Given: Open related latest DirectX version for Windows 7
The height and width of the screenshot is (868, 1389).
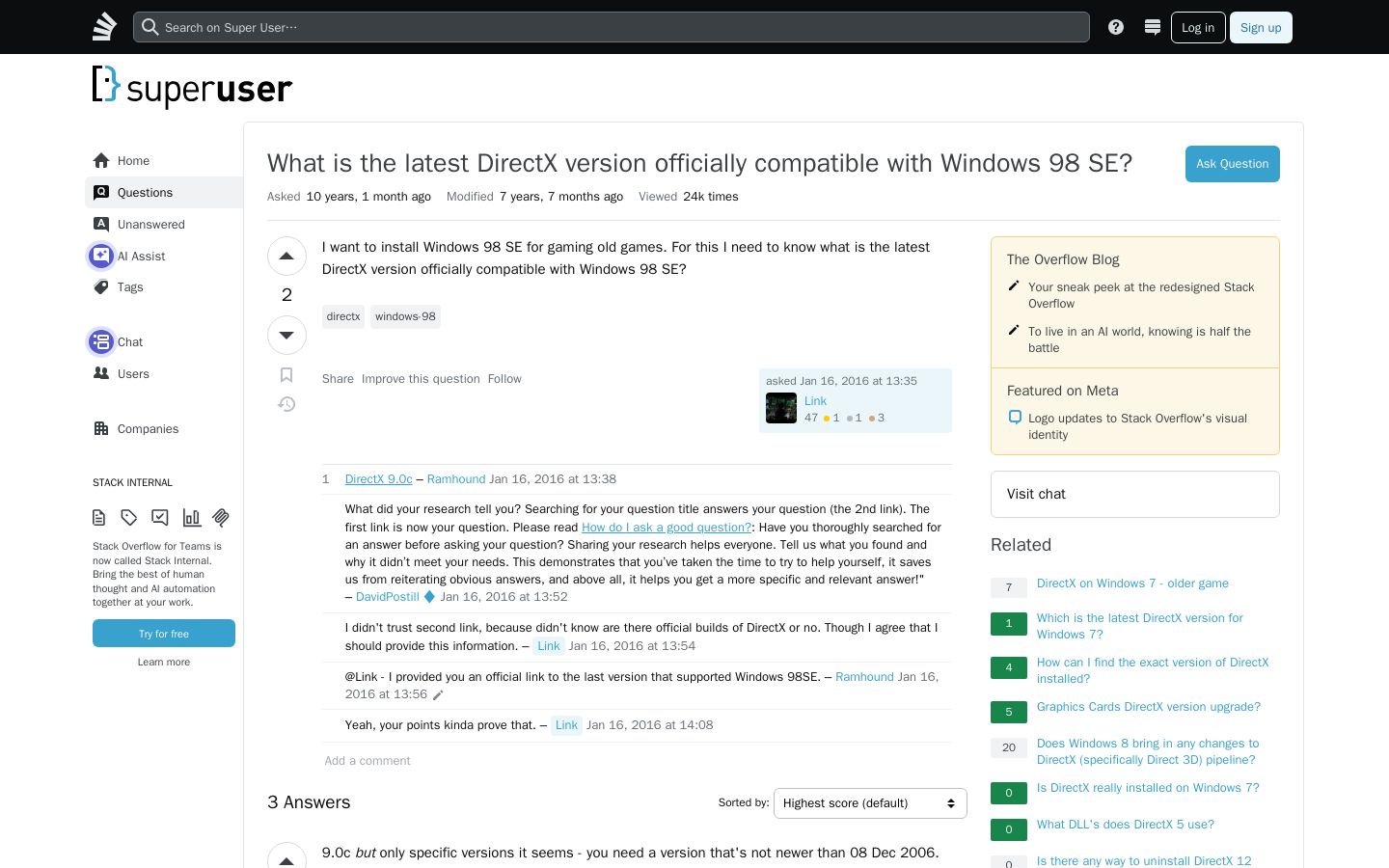Looking at the screenshot, I should coord(1139,626).
